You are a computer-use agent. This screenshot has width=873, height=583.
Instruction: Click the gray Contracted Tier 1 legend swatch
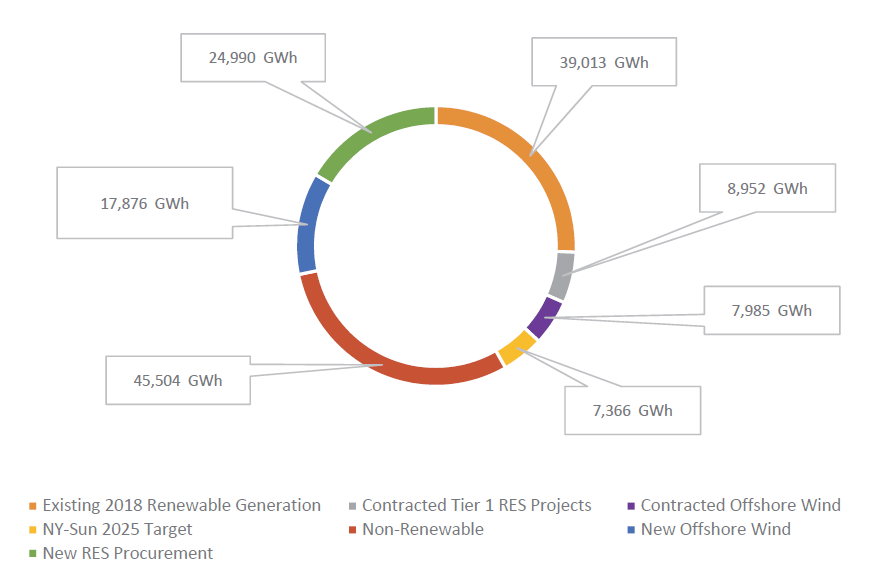pyautogui.click(x=353, y=506)
